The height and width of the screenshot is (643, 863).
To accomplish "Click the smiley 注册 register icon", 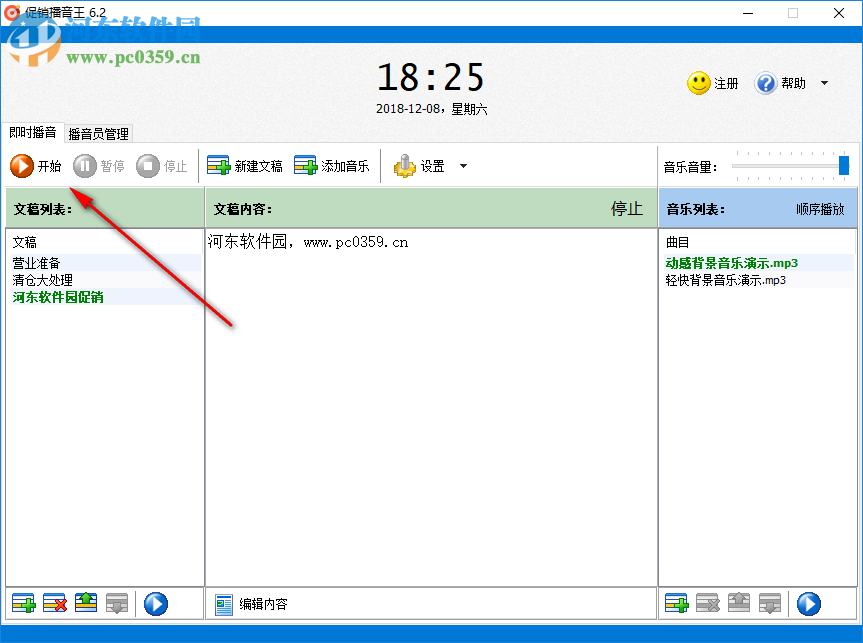I will click(698, 83).
